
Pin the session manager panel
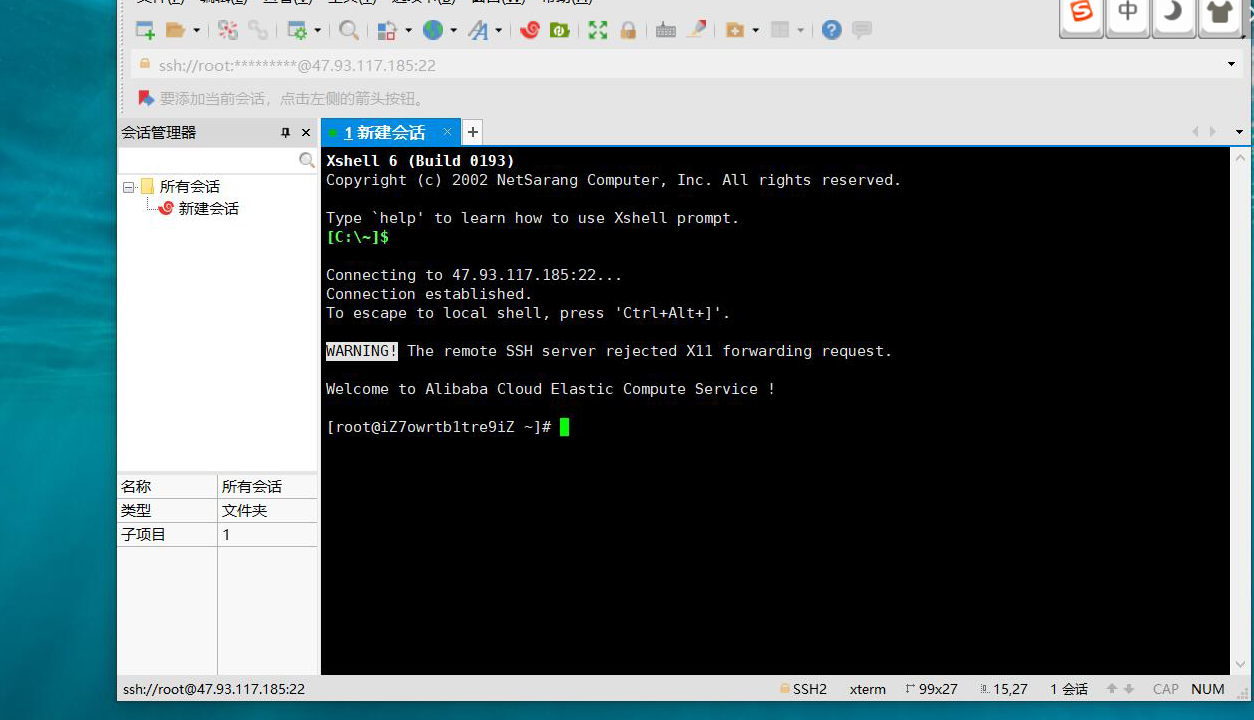click(285, 132)
